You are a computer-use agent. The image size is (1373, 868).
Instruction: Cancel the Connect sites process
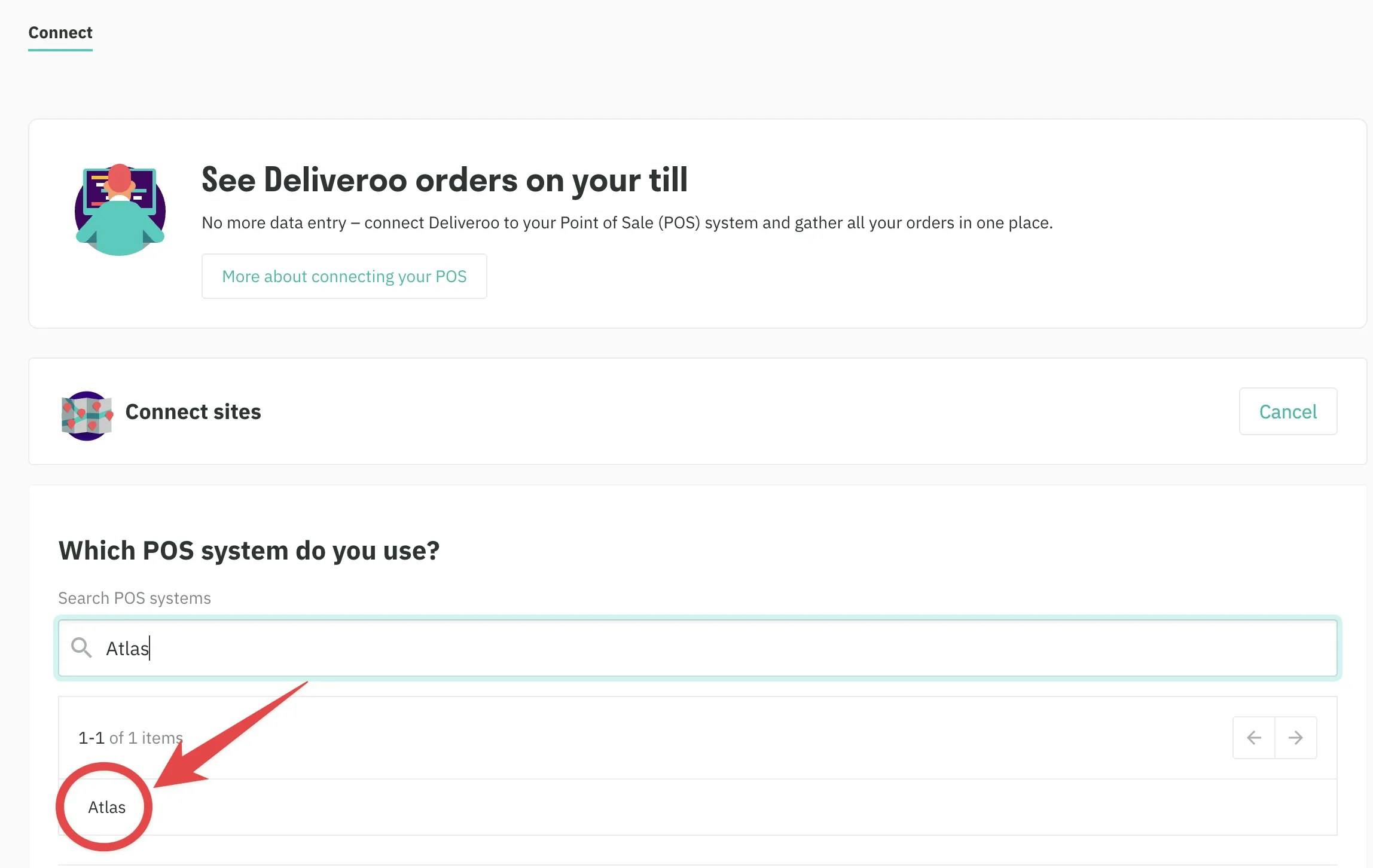(1287, 411)
